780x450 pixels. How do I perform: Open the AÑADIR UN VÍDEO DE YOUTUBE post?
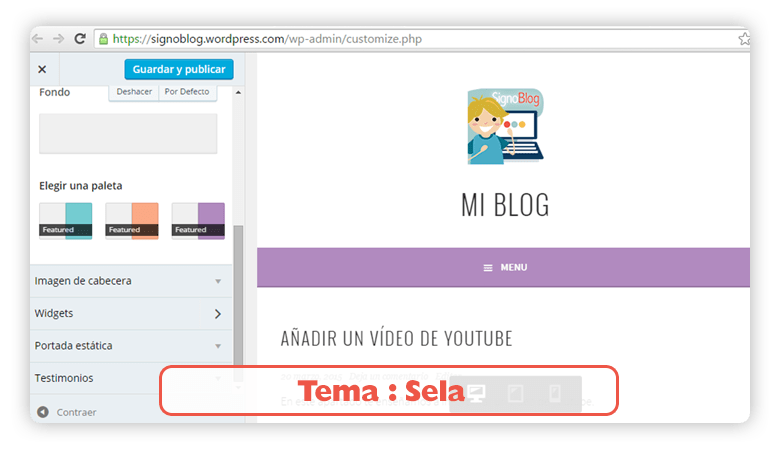click(x=396, y=339)
